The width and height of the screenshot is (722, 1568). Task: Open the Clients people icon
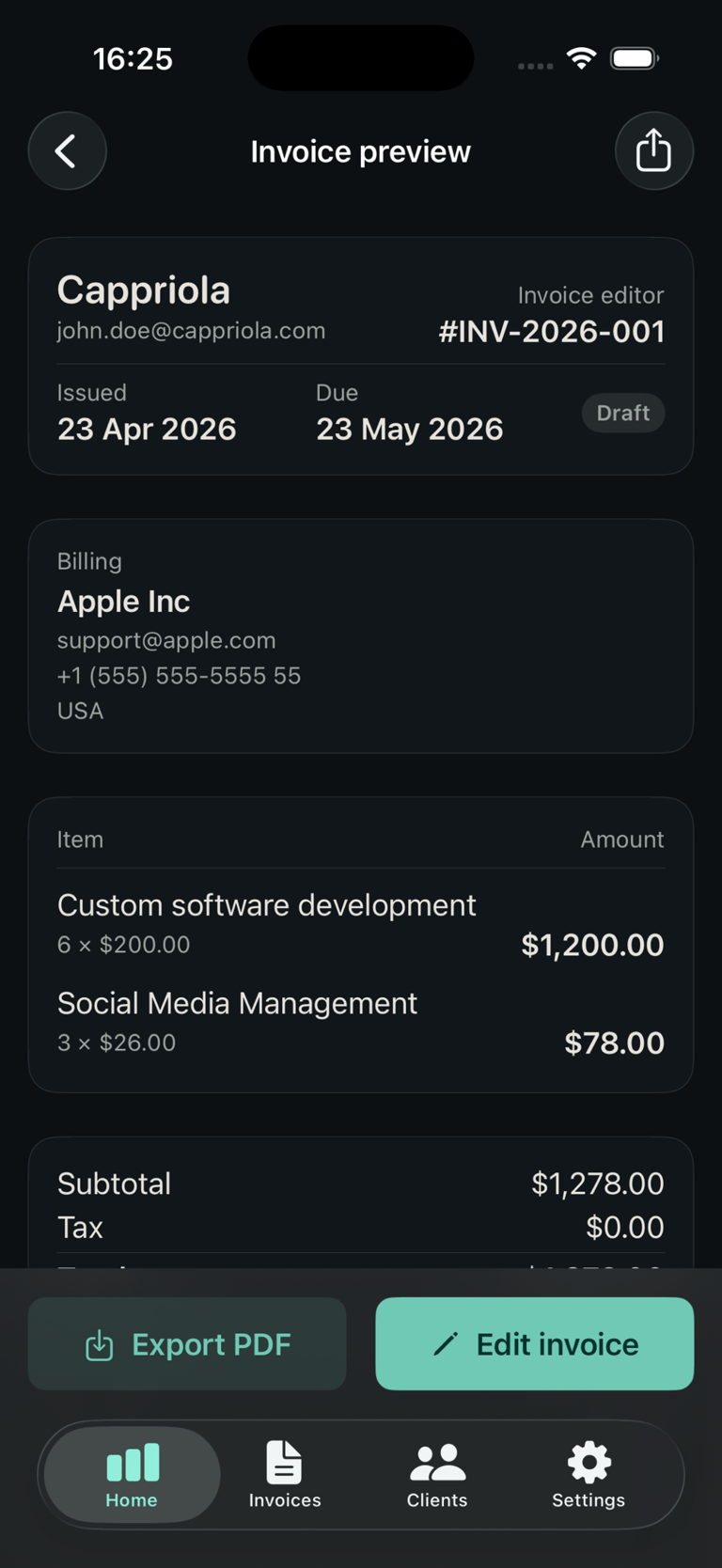click(x=437, y=1463)
